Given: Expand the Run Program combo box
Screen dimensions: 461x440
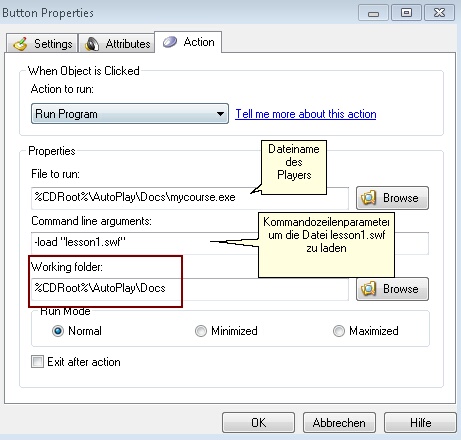Looking at the screenshot, I should [130, 114].
